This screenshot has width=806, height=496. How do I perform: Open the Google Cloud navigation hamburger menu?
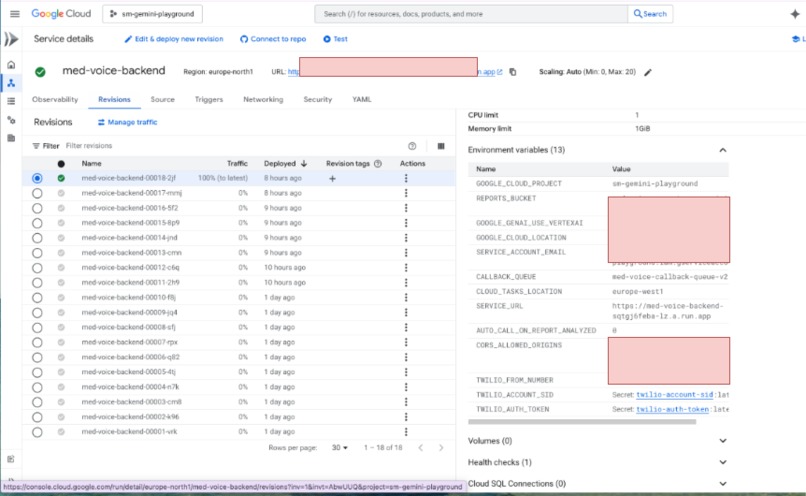click(x=15, y=14)
